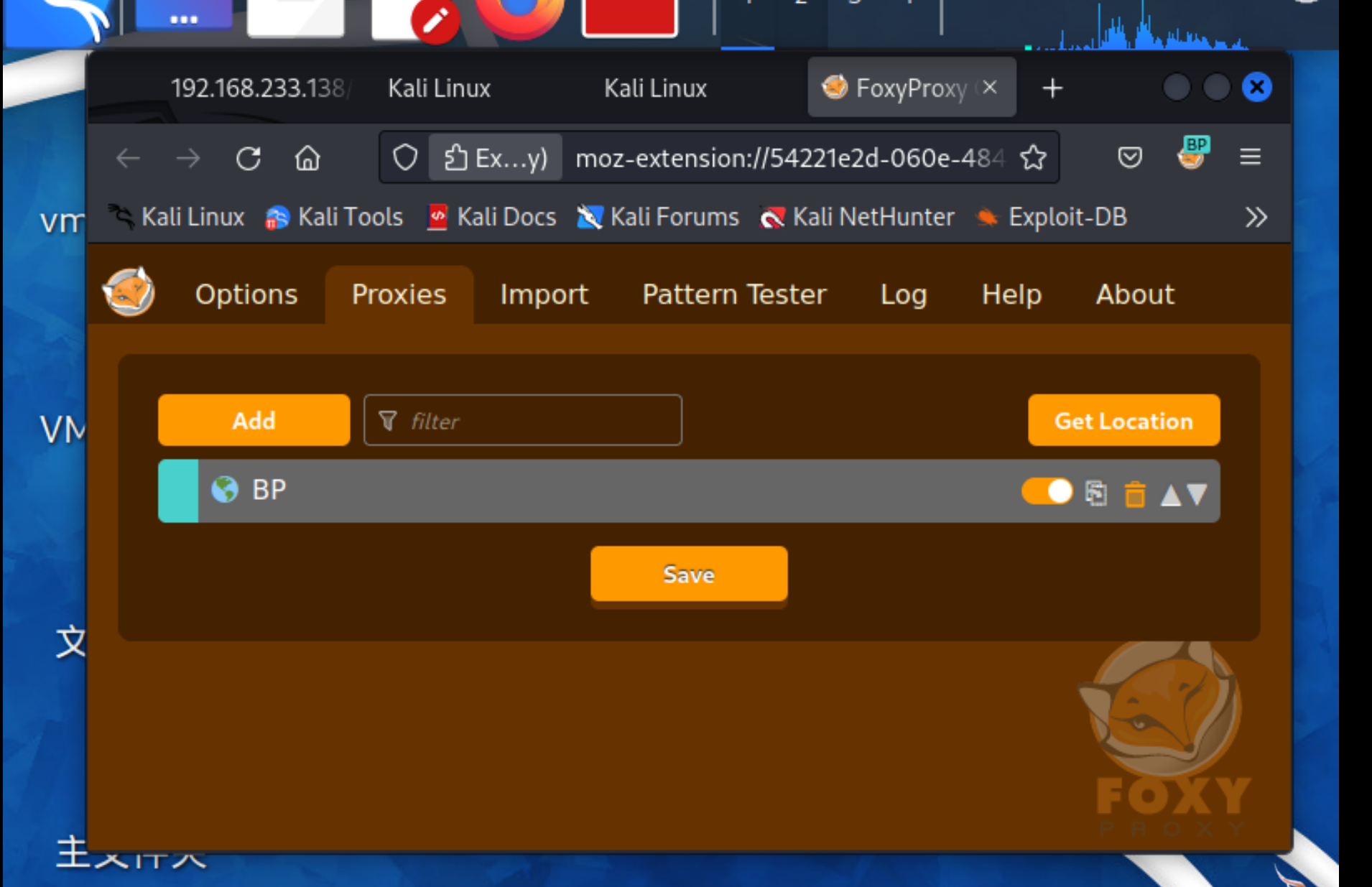The width and height of the screenshot is (1372, 887).
Task: Click the CPU graph monitor in panel
Action: tap(1138, 26)
